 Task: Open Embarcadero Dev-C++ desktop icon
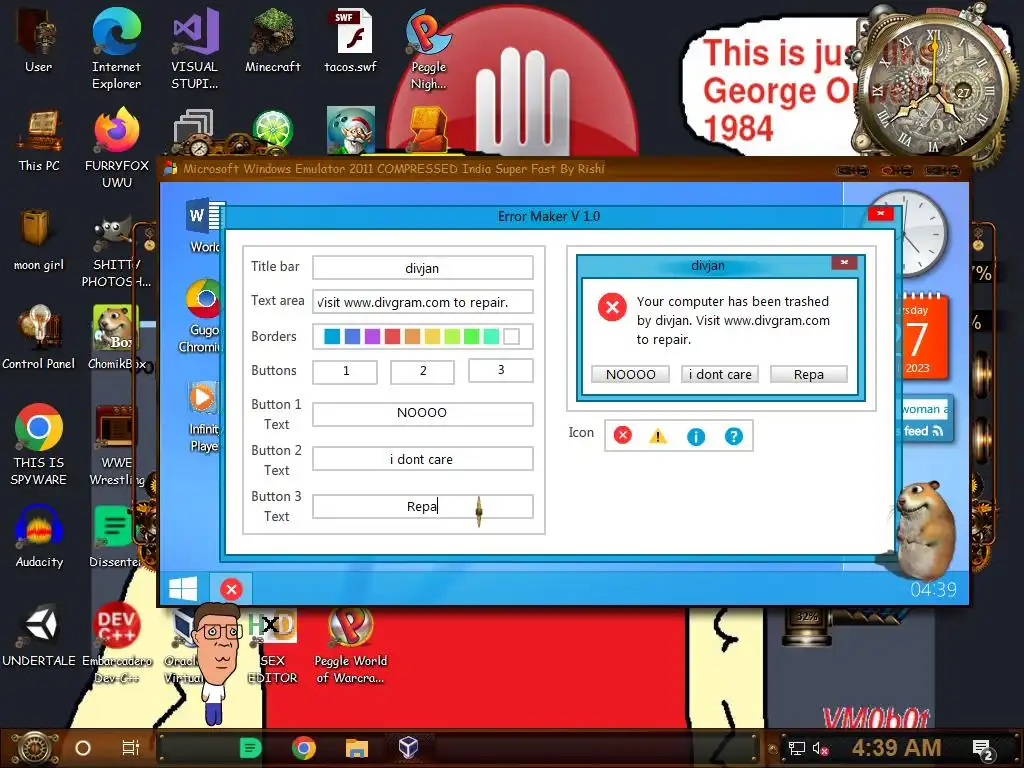click(x=116, y=643)
